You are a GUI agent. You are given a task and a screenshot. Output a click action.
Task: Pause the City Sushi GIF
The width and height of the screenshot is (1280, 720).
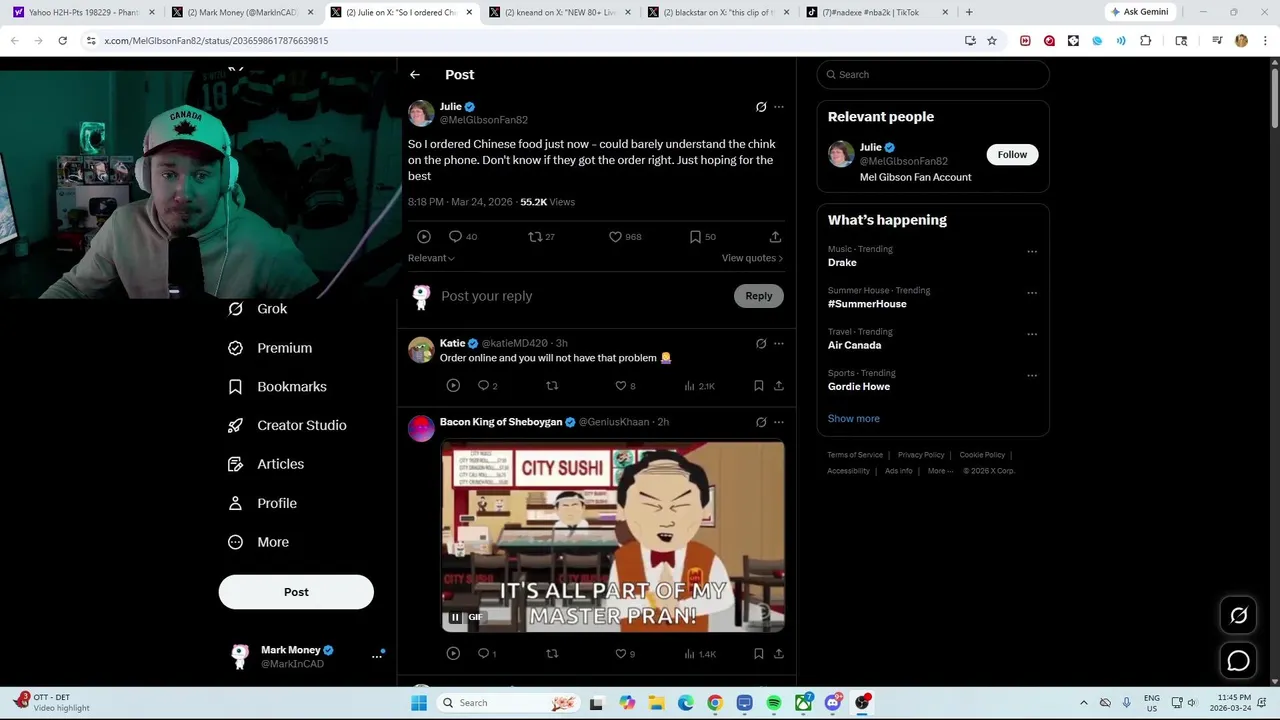[455, 617]
